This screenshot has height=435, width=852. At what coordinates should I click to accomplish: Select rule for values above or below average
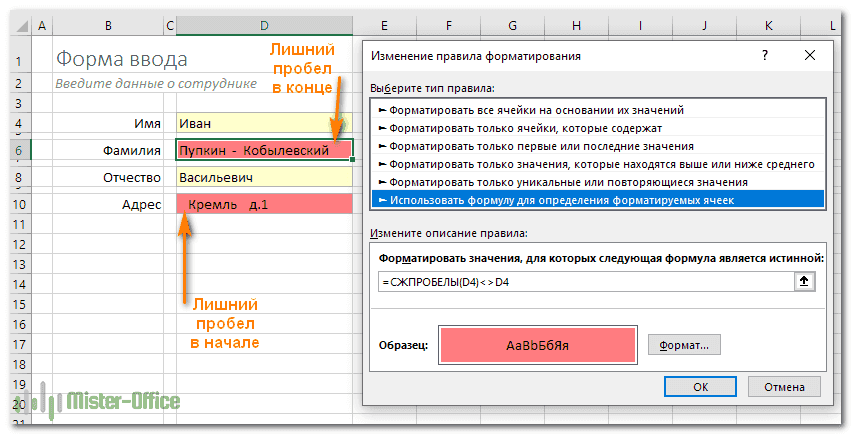(x=600, y=164)
